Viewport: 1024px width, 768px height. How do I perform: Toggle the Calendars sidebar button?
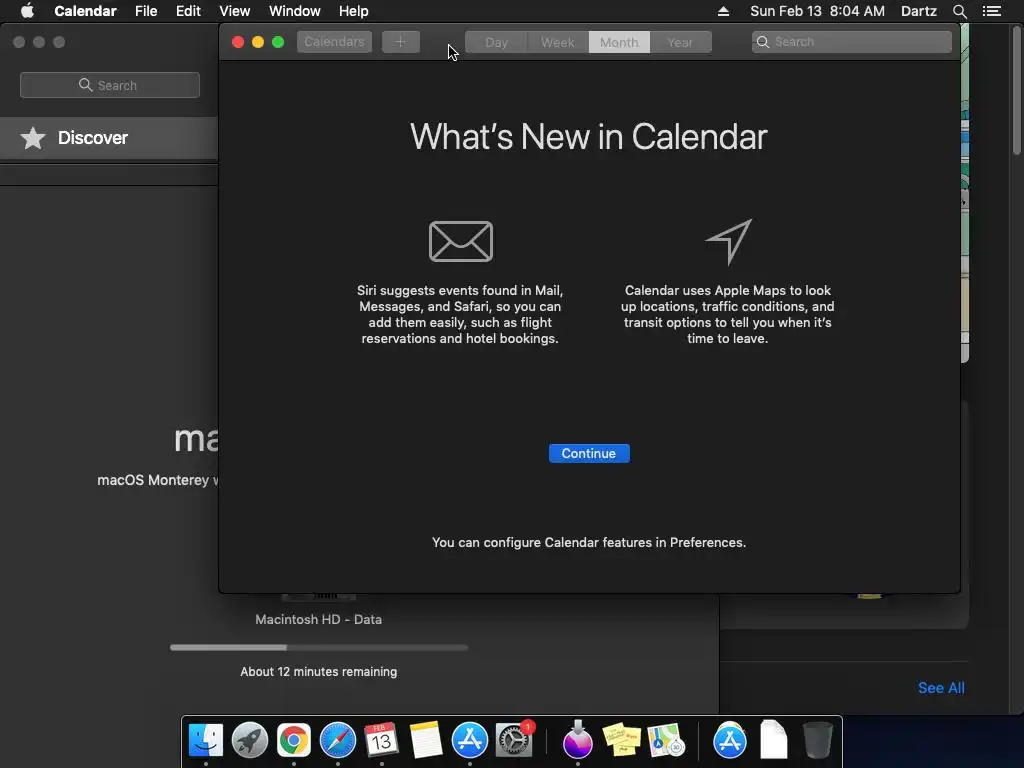pyautogui.click(x=334, y=42)
